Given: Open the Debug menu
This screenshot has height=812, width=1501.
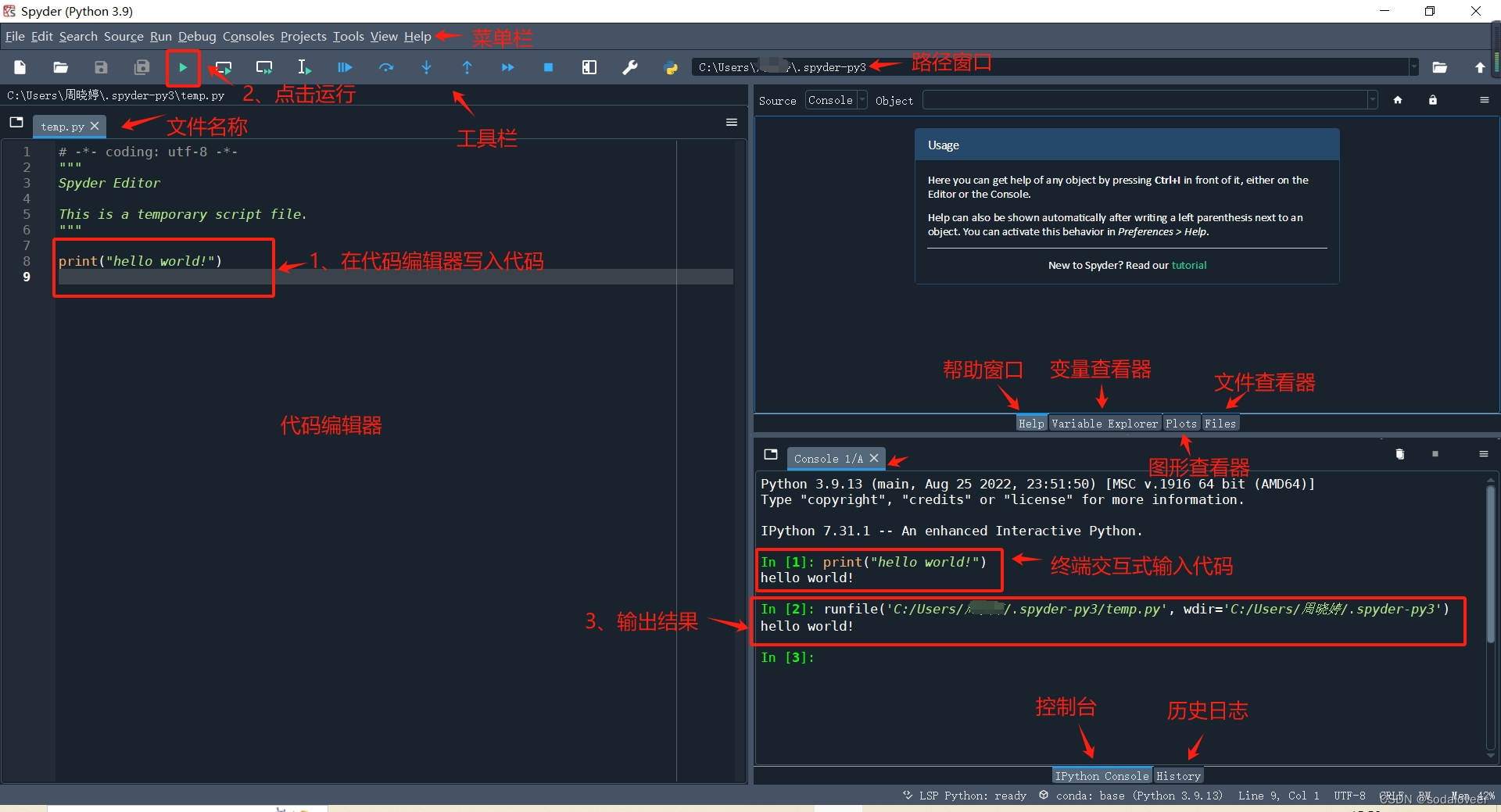Looking at the screenshot, I should coord(197,36).
